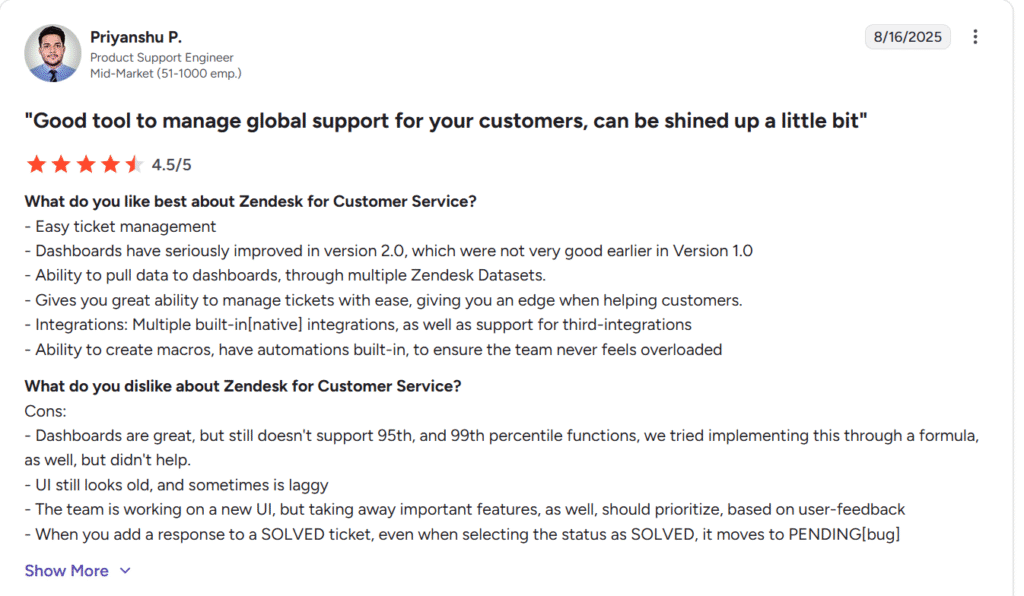Click Priyanshu P.'s profile avatar
This screenshot has width=1024, height=596.
point(51,52)
